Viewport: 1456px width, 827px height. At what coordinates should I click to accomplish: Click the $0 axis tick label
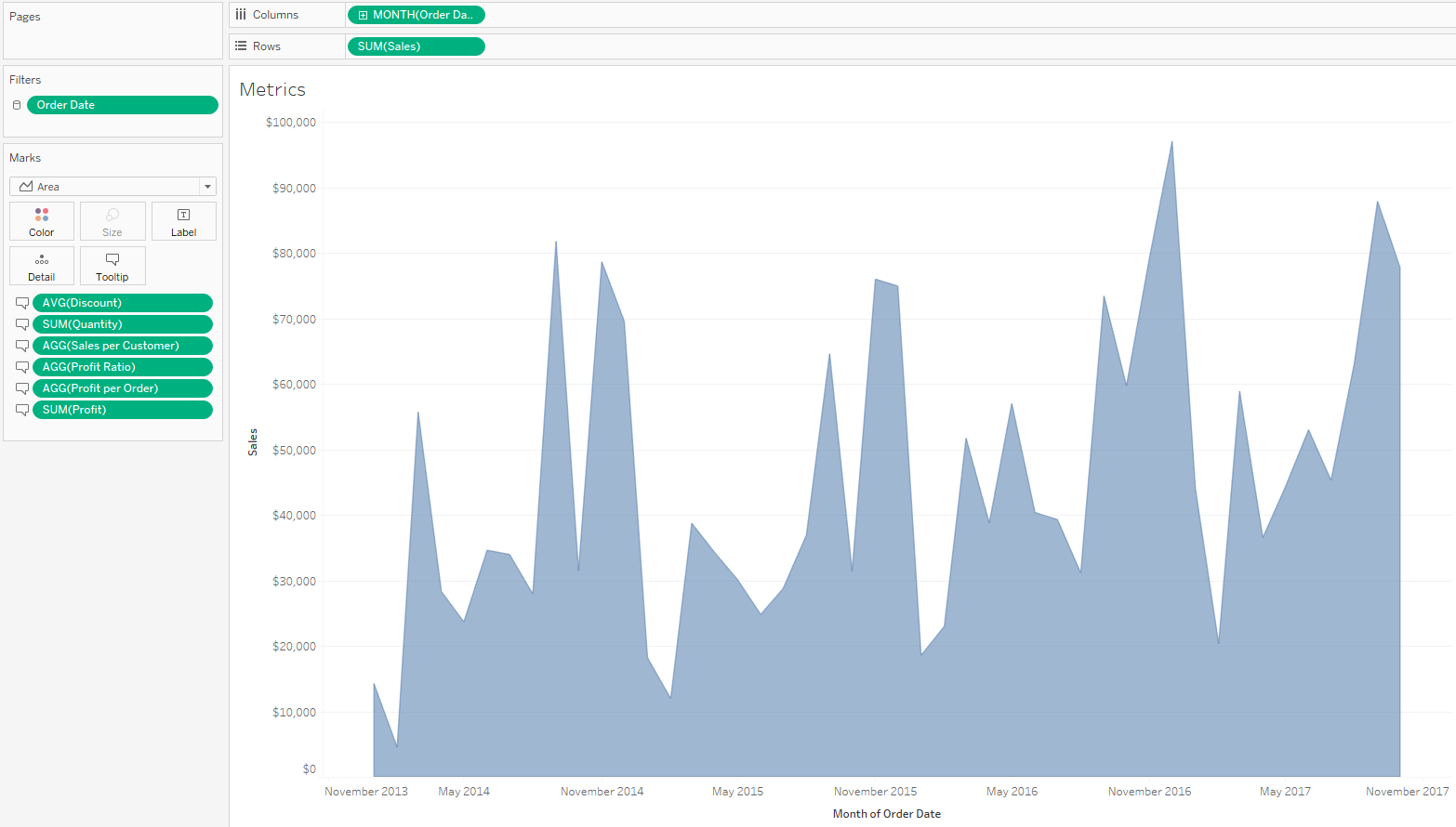click(x=310, y=769)
